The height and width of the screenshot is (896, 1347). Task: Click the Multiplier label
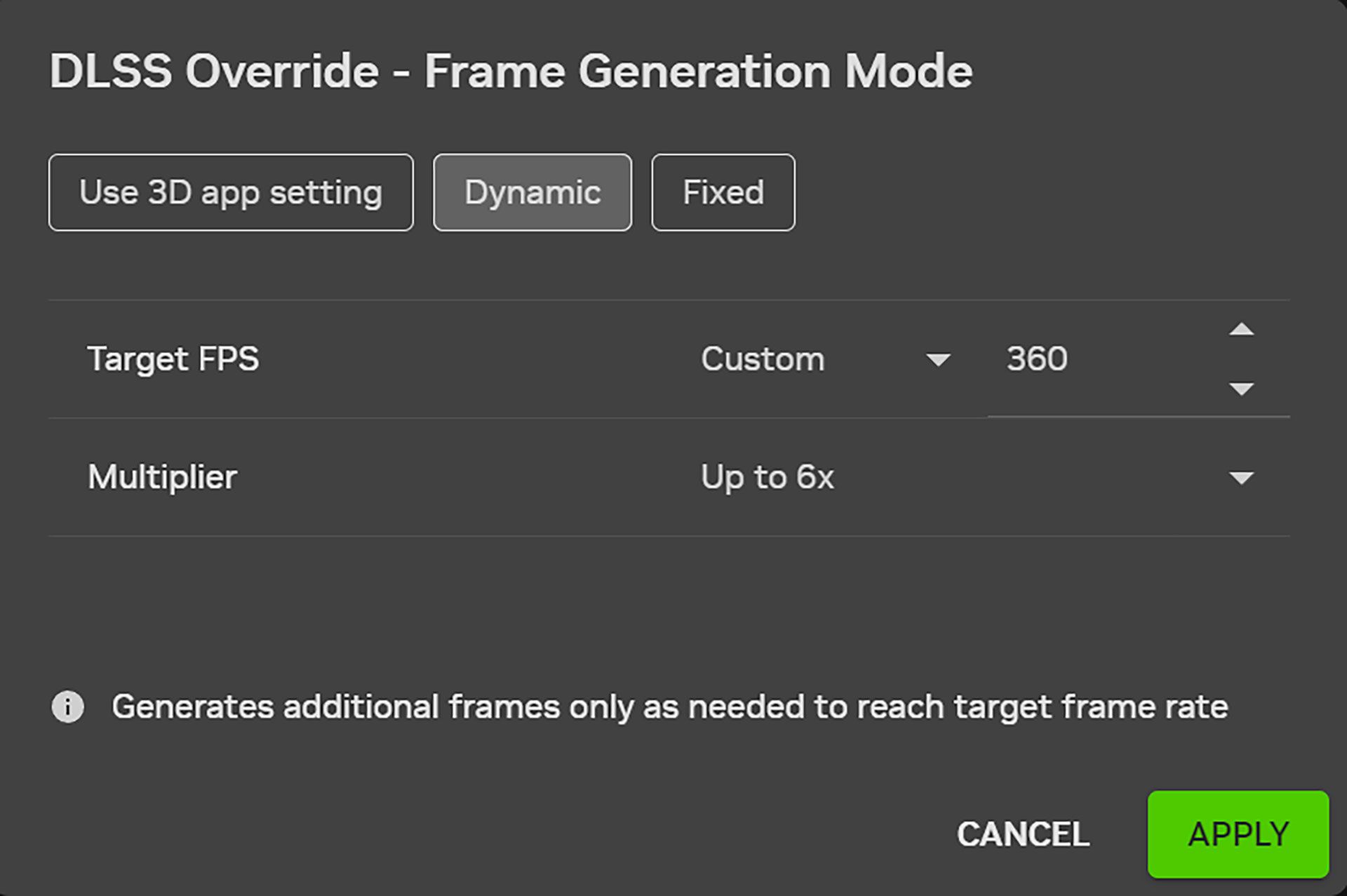tap(162, 477)
